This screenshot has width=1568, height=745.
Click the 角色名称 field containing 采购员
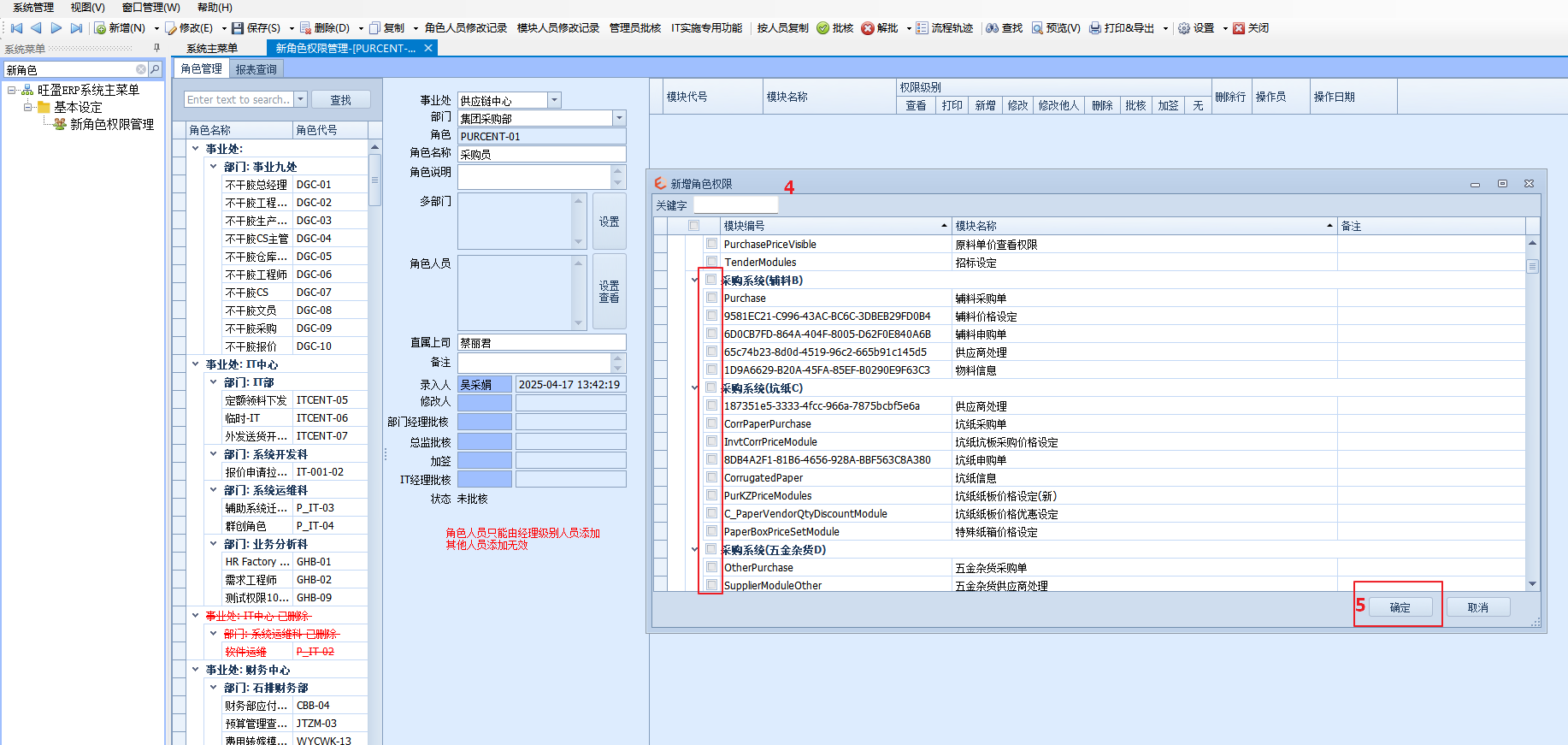click(x=542, y=154)
